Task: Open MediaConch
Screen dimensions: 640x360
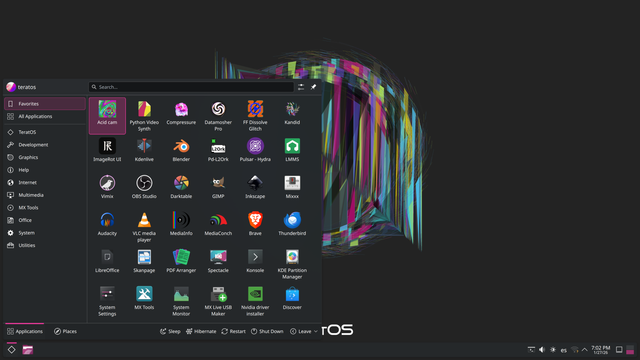Action: pyautogui.click(x=218, y=227)
